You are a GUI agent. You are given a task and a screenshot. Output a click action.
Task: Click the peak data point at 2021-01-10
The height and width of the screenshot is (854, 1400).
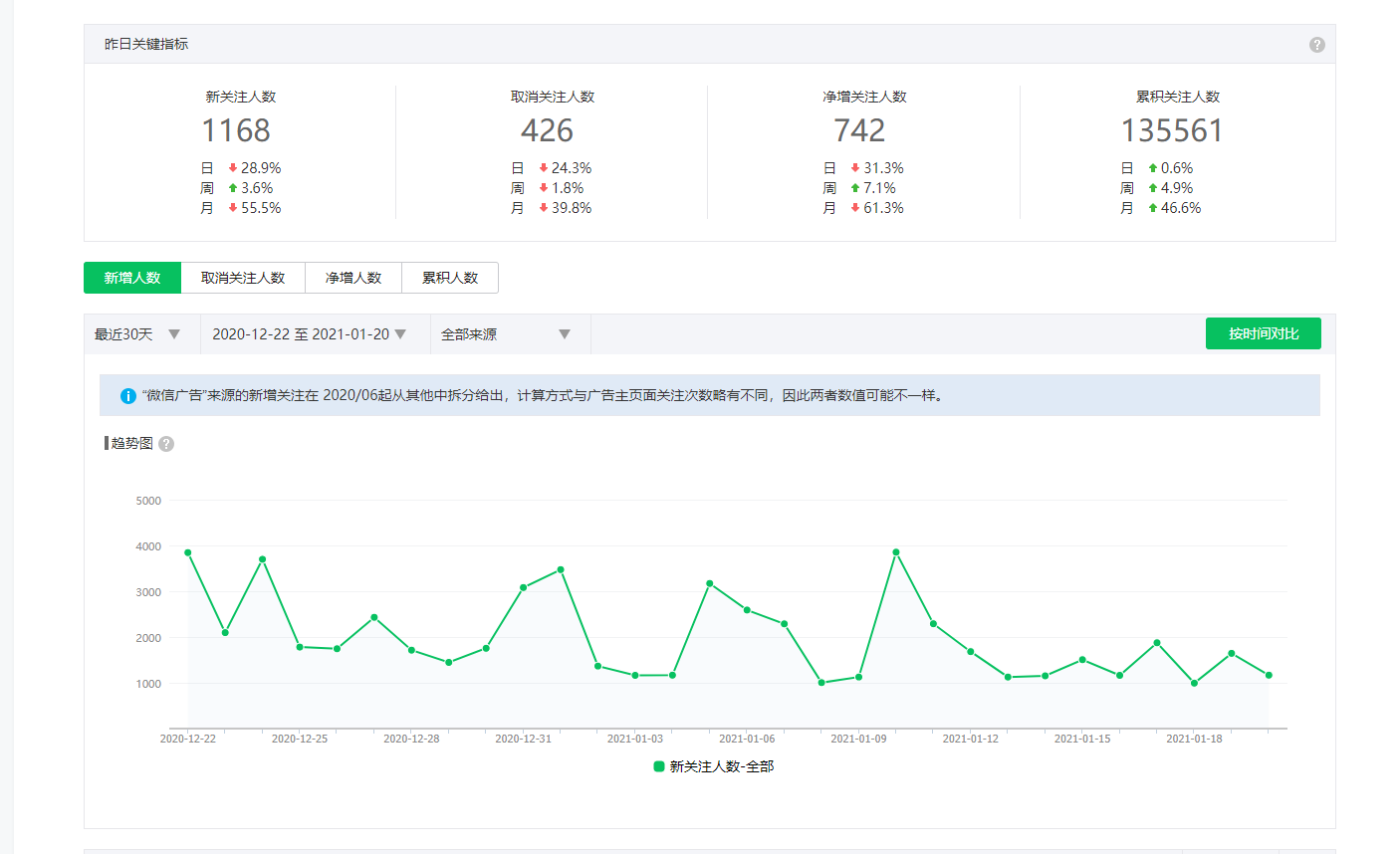tap(896, 552)
